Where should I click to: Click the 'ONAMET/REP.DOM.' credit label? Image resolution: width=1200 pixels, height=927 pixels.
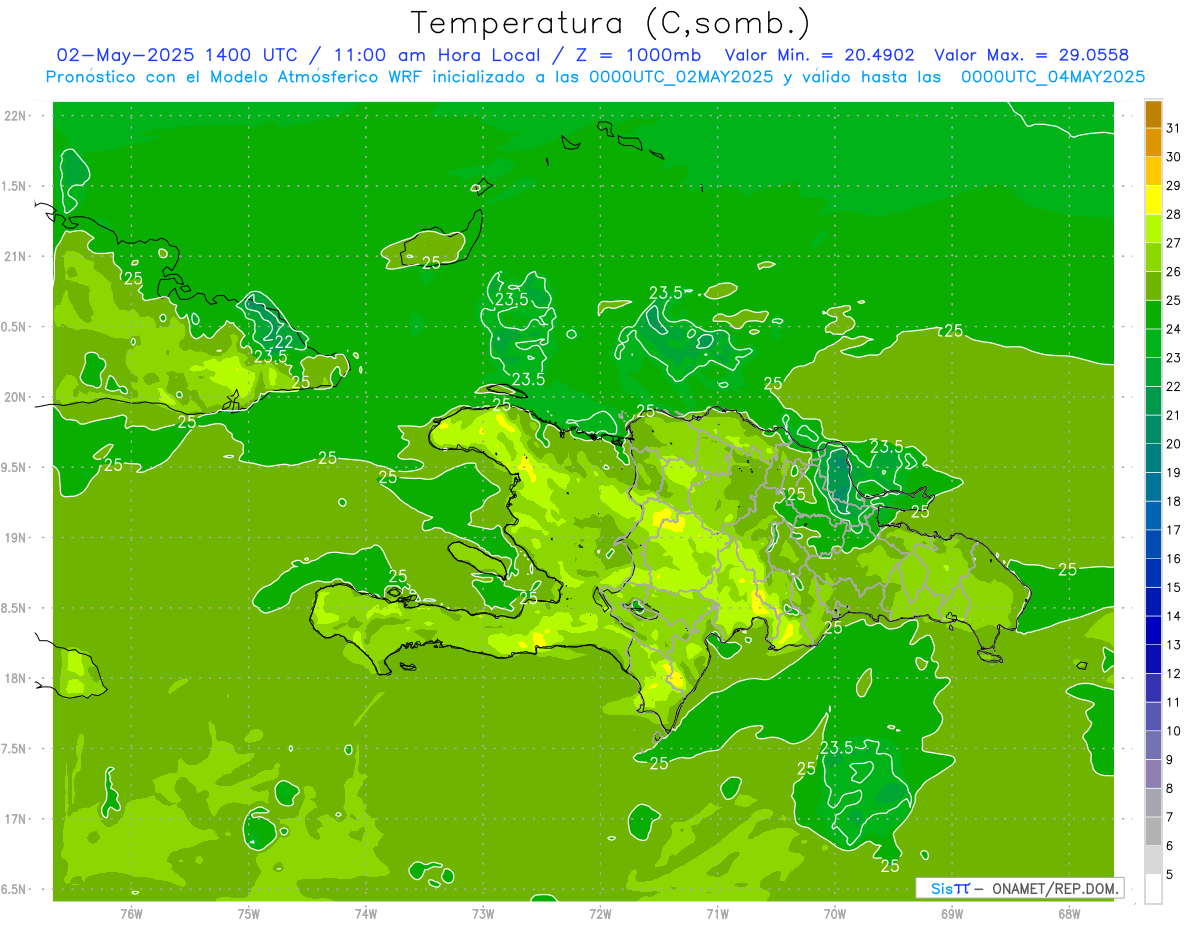tap(1055, 888)
